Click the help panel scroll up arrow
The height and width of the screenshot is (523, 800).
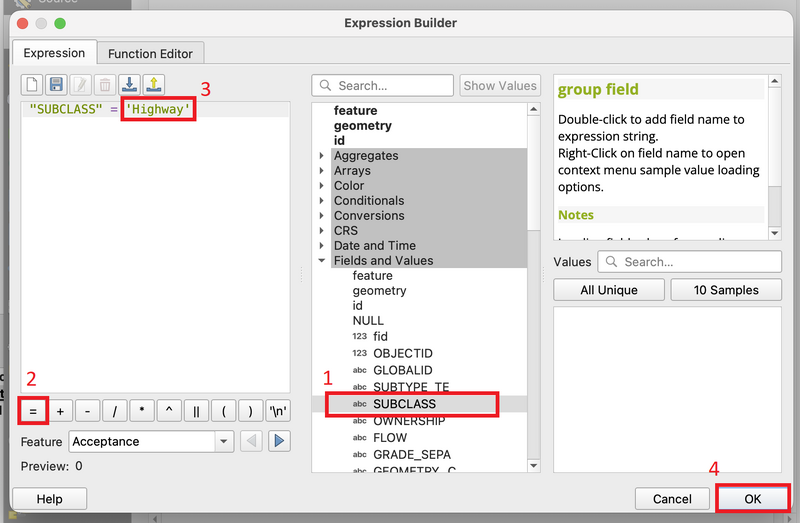[x=774, y=81]
